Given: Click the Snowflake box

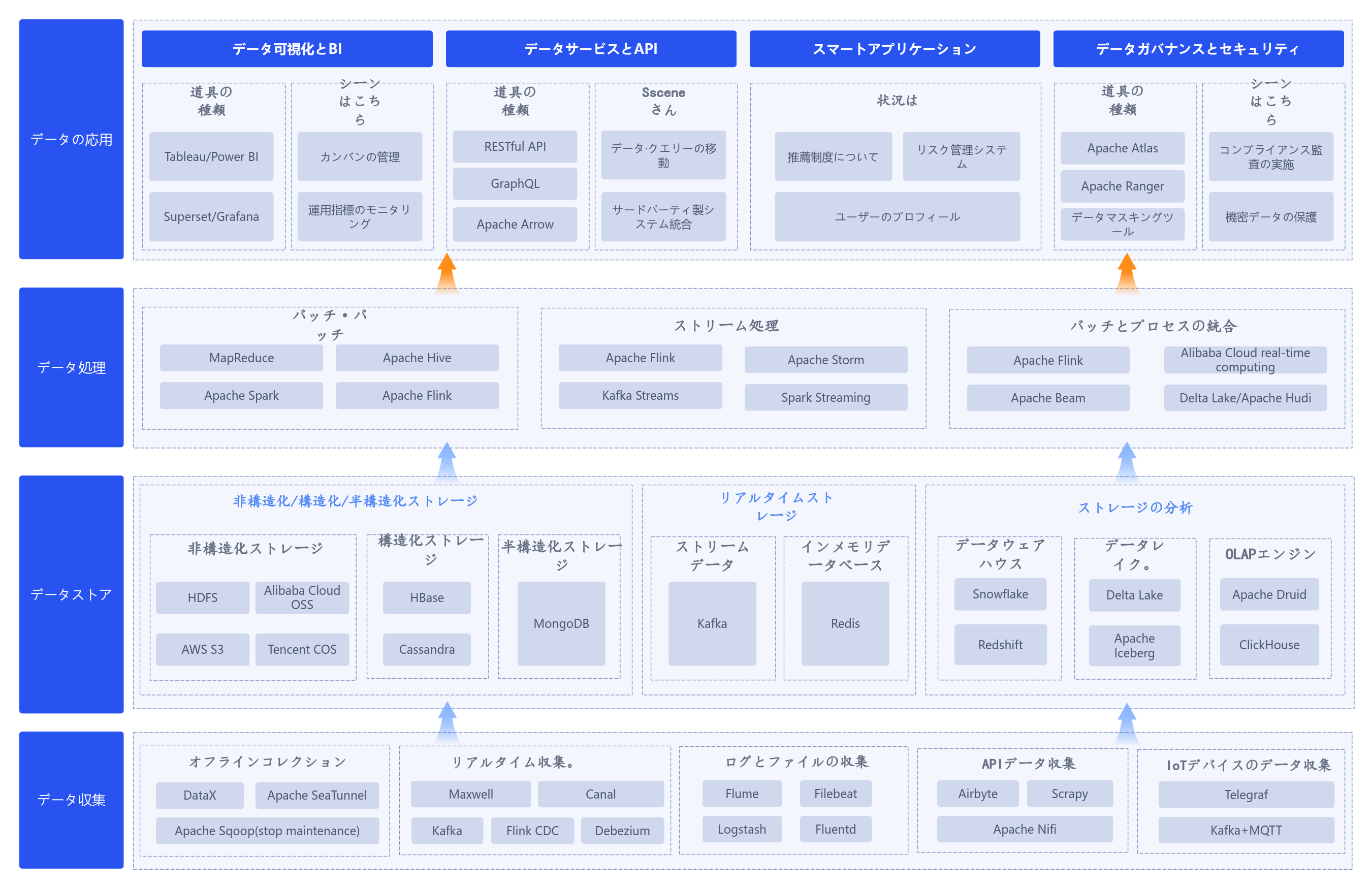Looking at the screenshot, I should (1000, 594).
